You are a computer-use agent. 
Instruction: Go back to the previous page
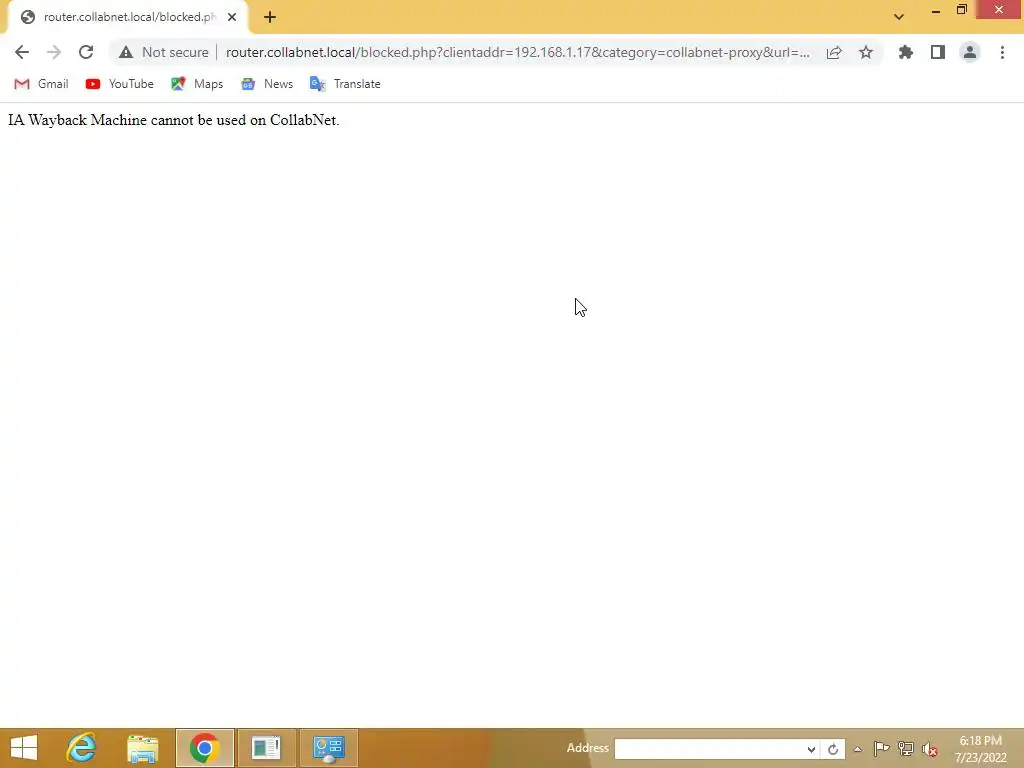tap(22, 52)
